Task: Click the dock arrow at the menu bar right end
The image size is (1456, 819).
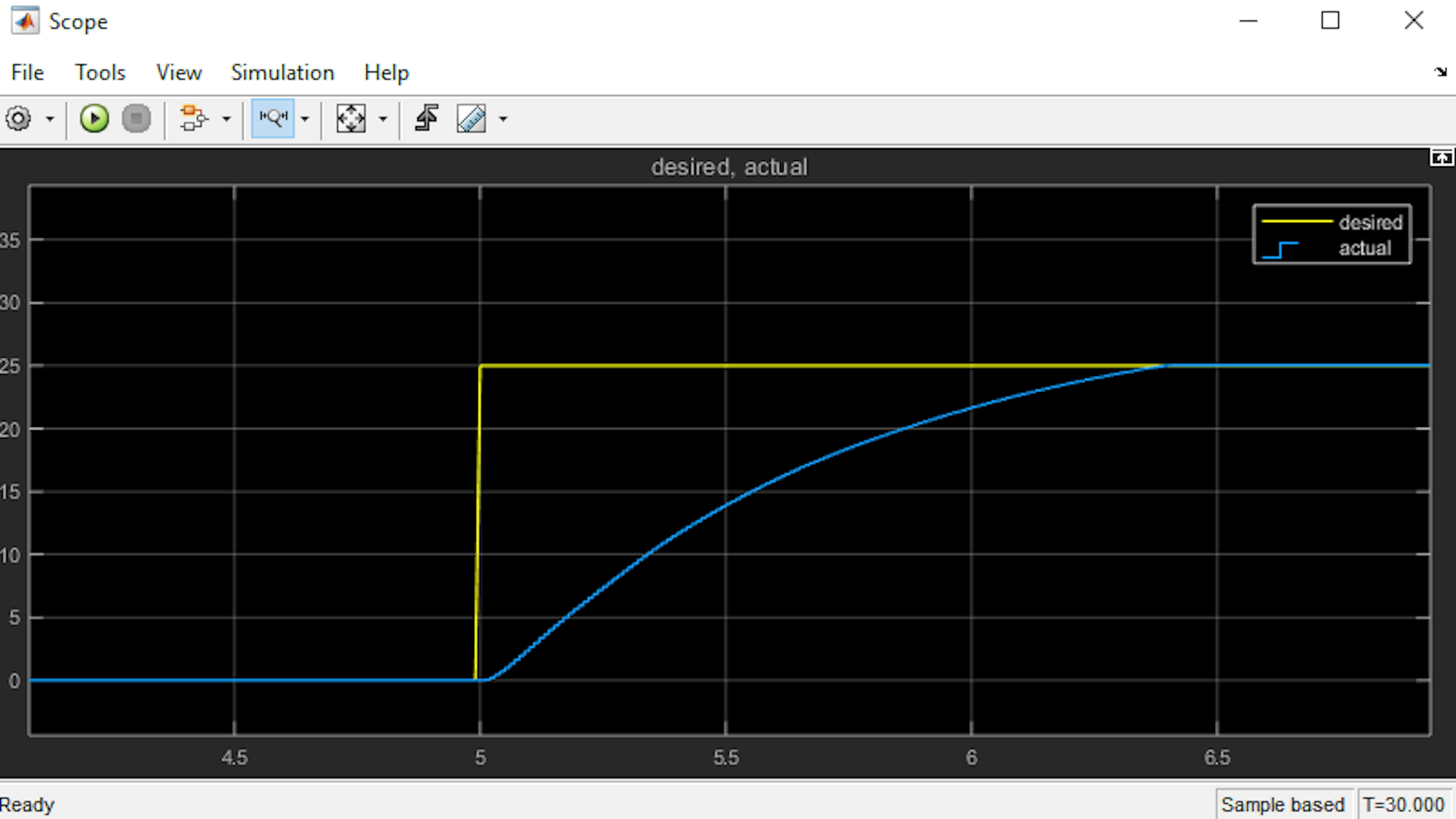Action: point(1440,72)
